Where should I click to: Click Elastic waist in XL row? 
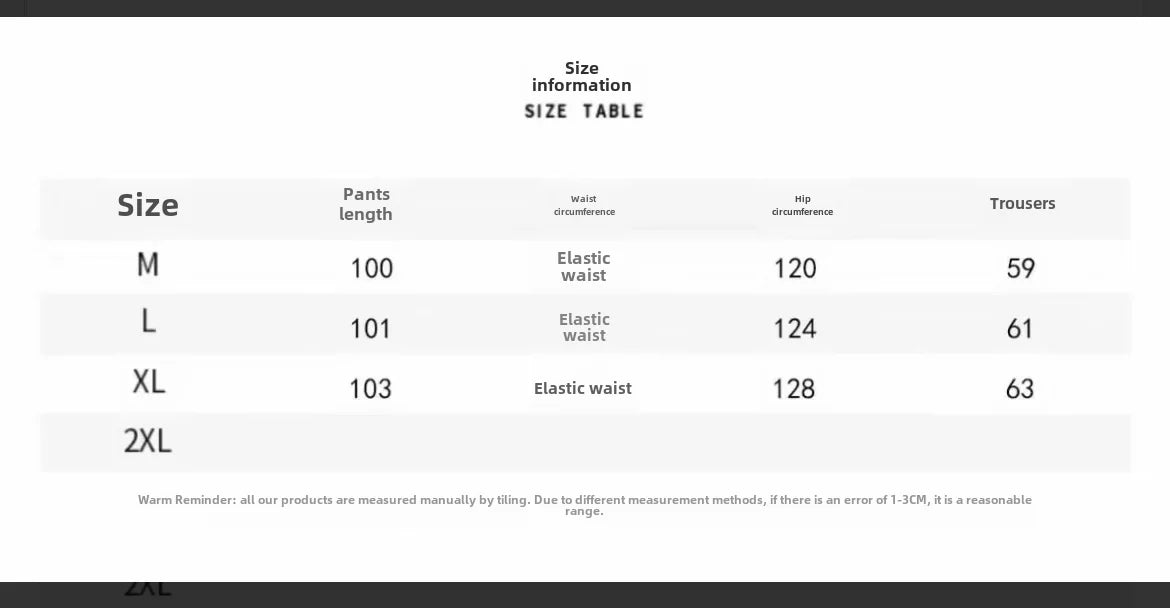tap(583, 388)
